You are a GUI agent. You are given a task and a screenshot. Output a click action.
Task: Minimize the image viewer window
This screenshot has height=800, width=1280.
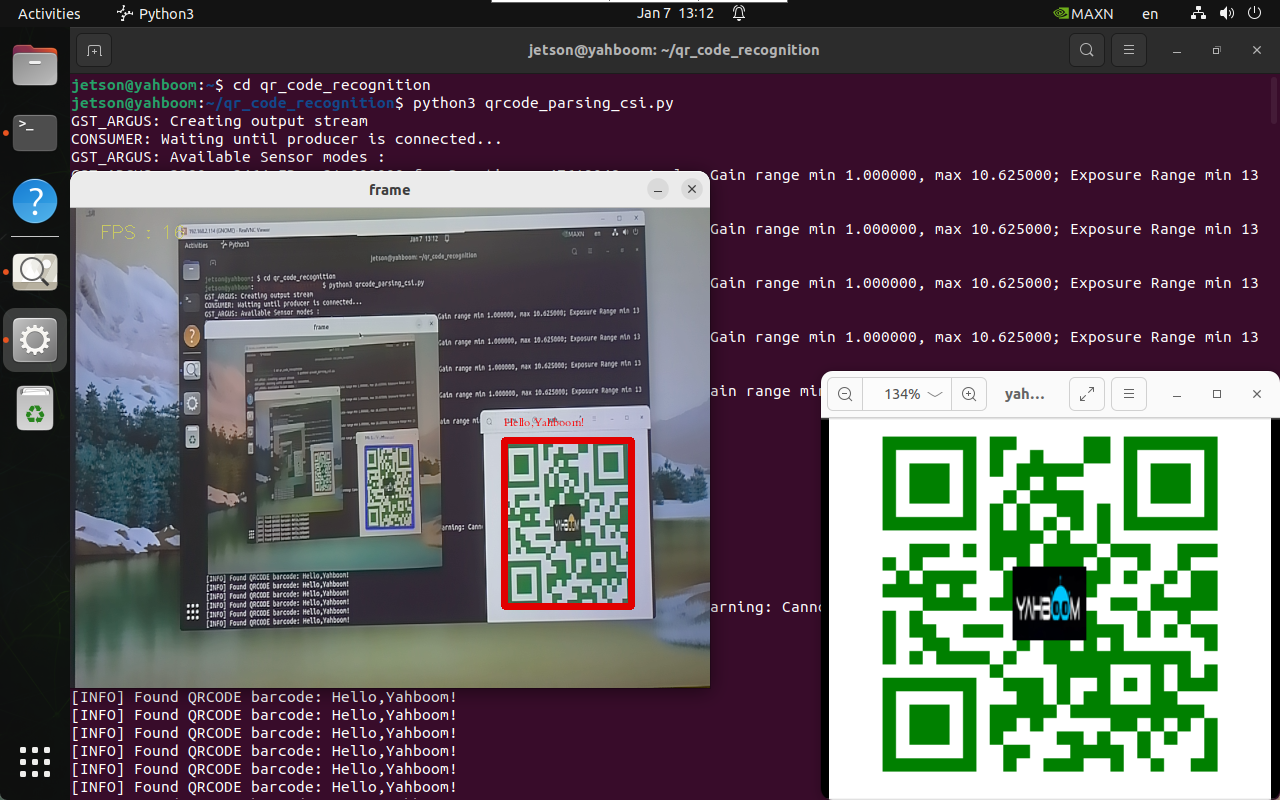(x=1177, y=394)
